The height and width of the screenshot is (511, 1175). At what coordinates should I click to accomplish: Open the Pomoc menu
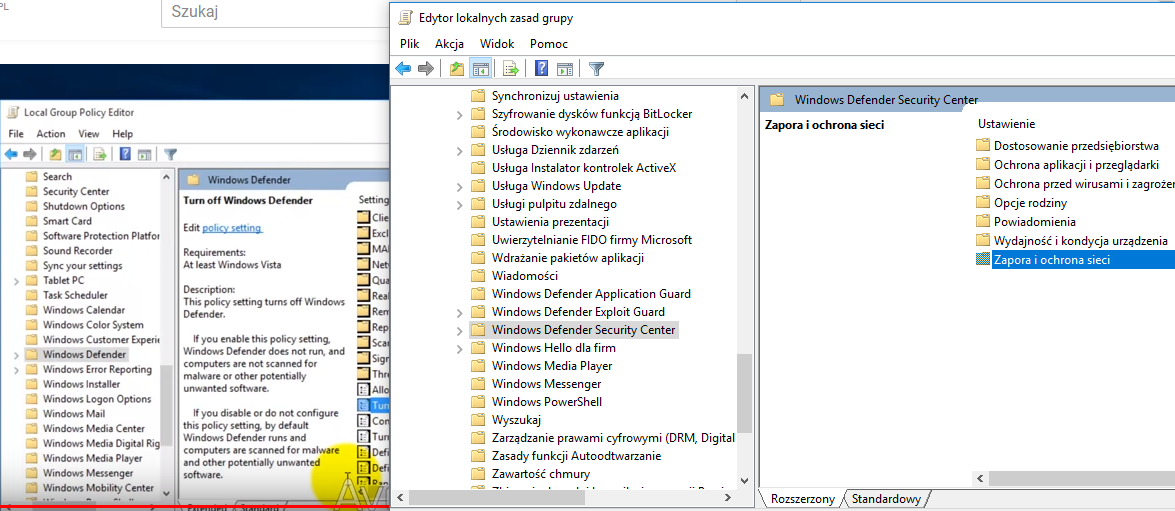pyautogui.click(x=549, y=43)
